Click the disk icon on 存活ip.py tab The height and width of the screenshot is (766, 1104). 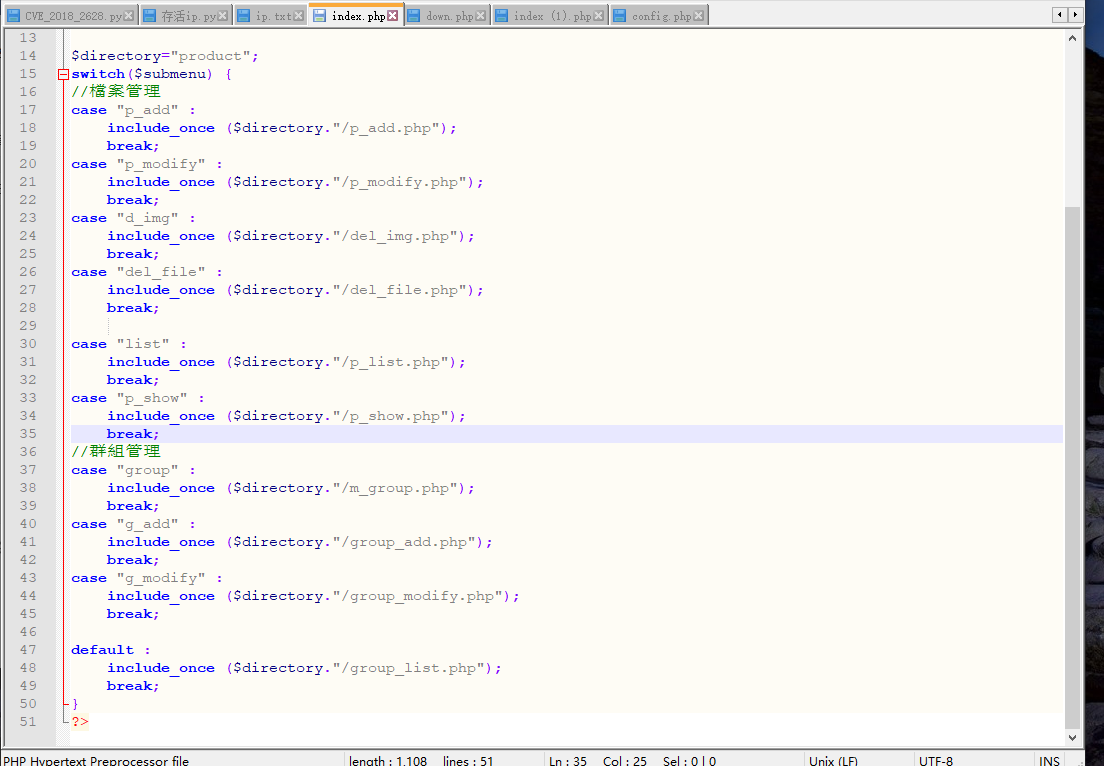(150, 15)
